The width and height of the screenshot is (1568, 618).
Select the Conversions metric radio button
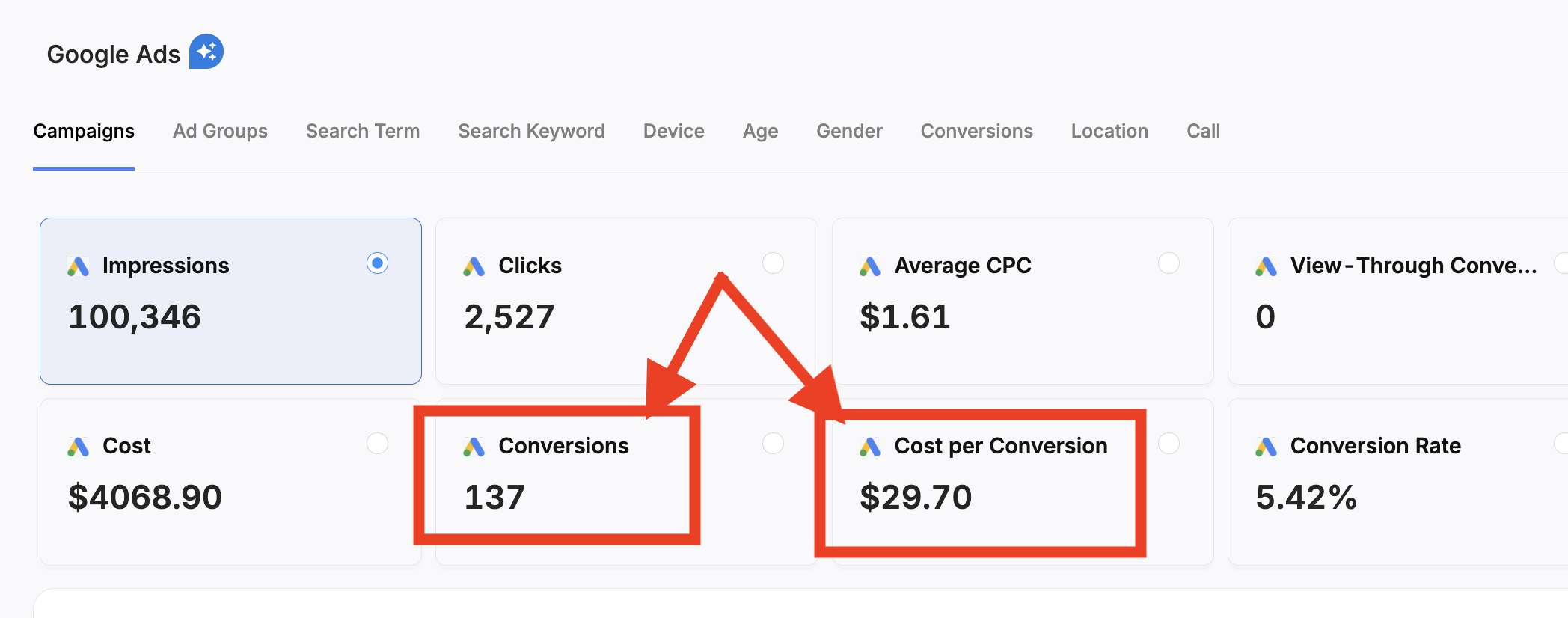pos(773,444)
